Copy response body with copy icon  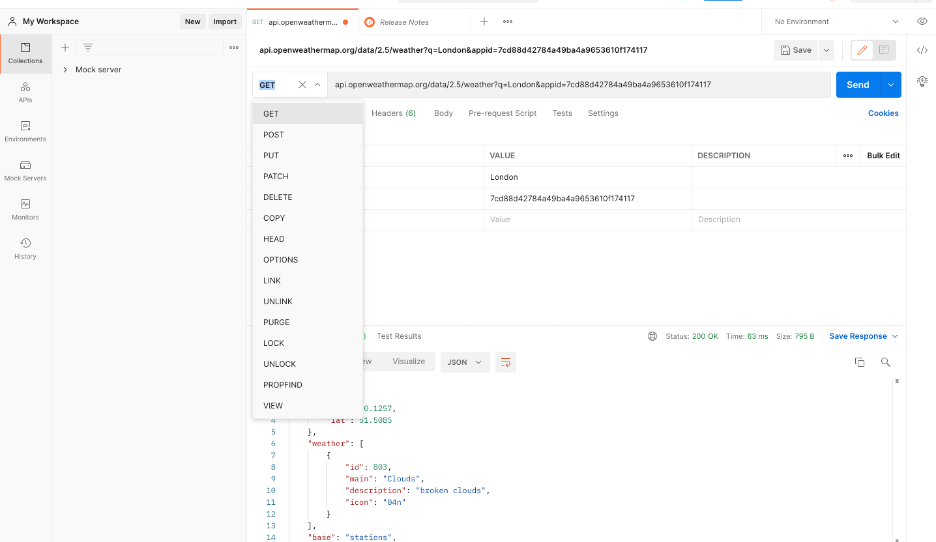(x=860, y=362)
